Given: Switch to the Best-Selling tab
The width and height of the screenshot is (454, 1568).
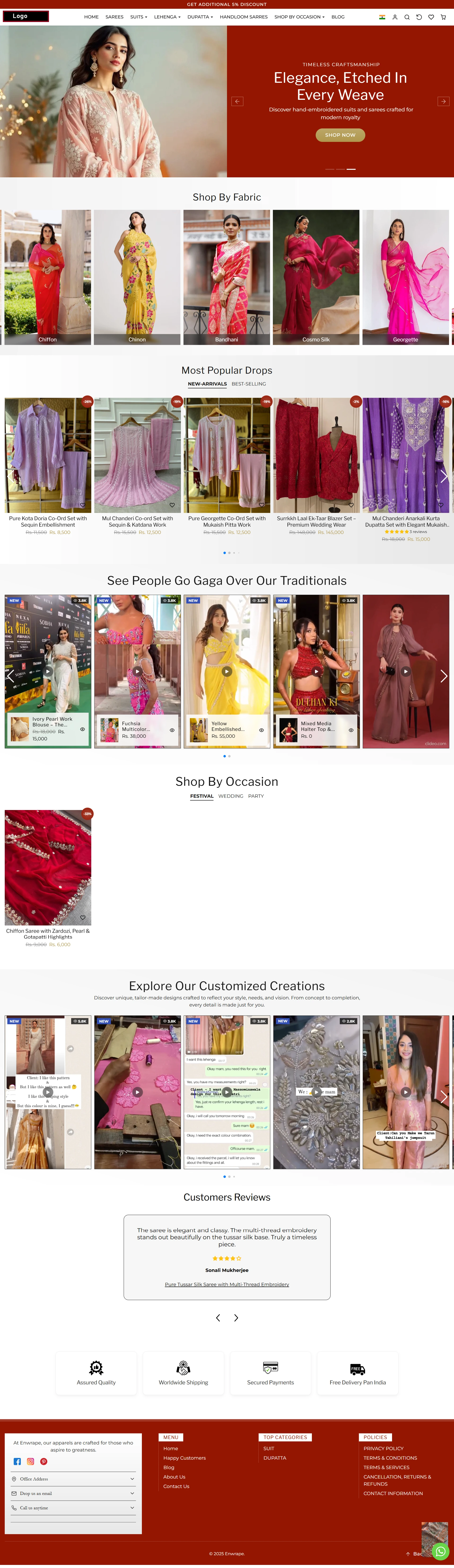Looking at the screenshot, I should (x=249, y=384).
